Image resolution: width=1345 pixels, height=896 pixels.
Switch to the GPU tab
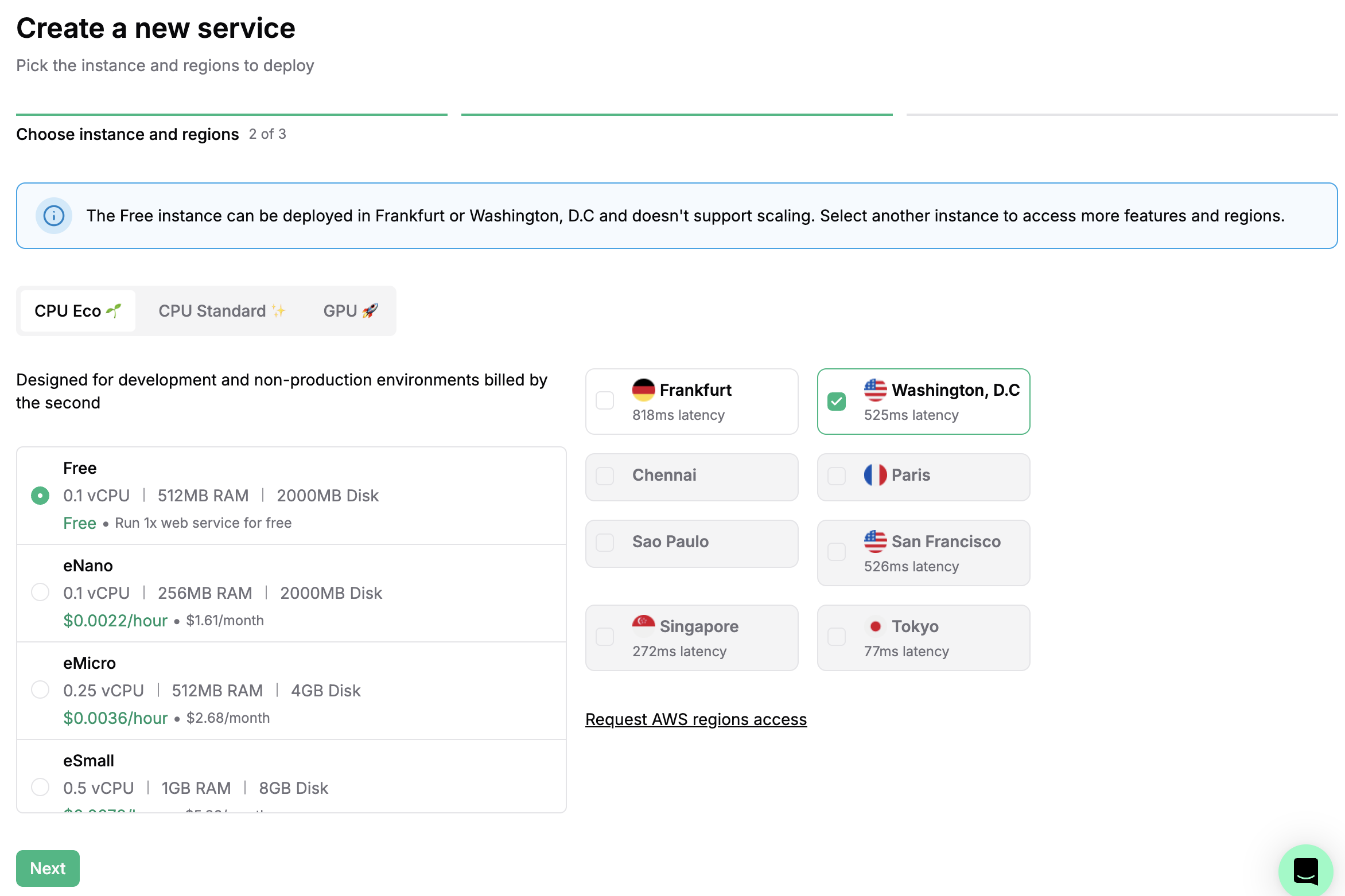click(349, 310)
